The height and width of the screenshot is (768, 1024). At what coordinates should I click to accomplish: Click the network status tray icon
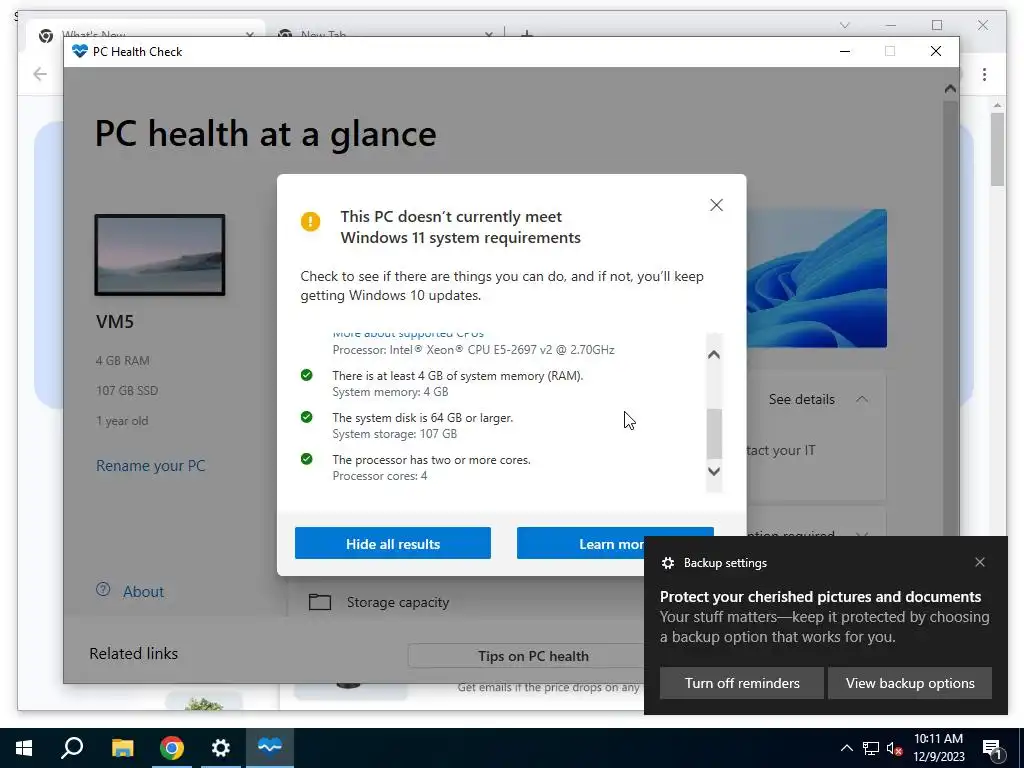point(871,748)
